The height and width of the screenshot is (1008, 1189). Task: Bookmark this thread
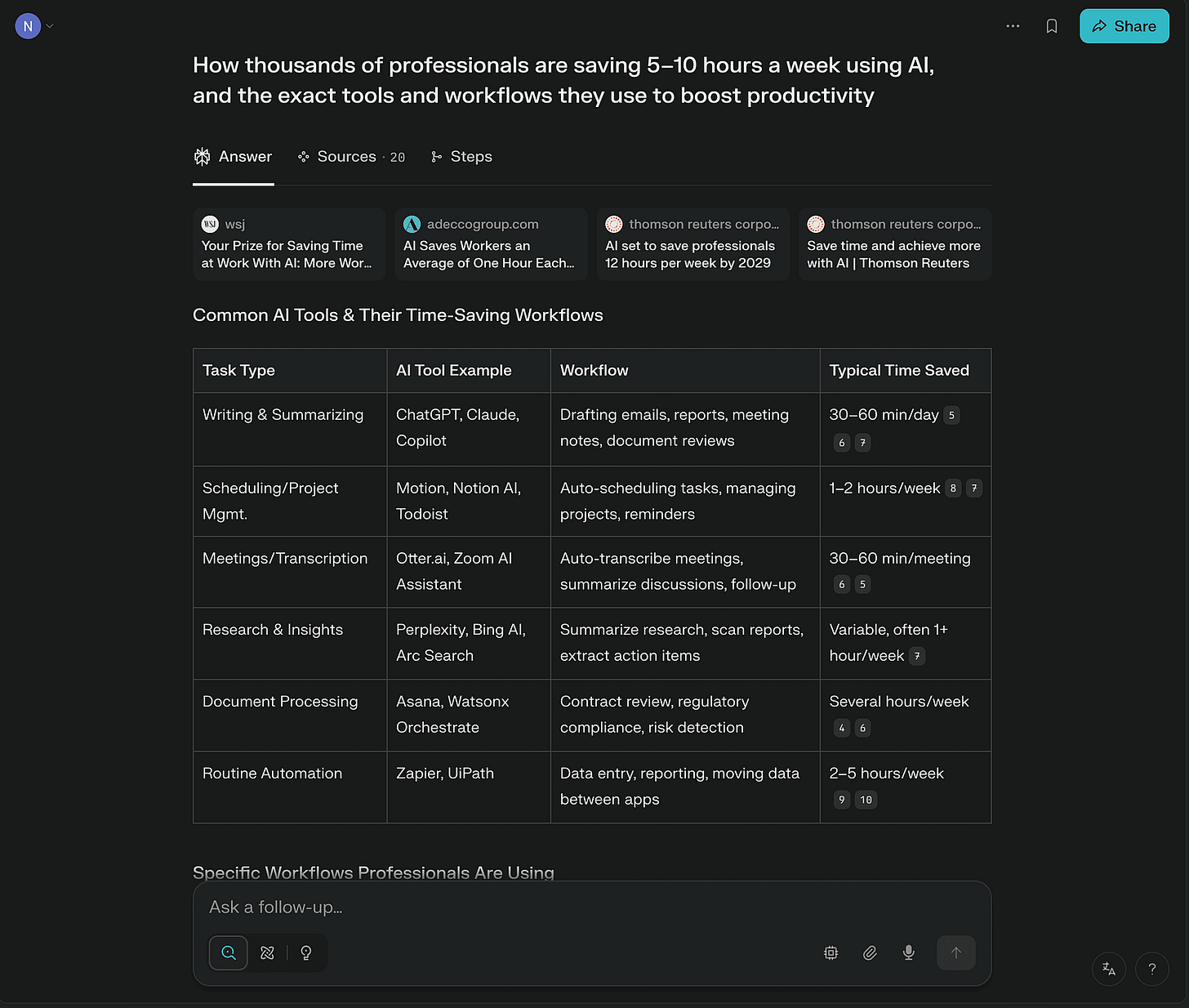[x=1052, y=26]
